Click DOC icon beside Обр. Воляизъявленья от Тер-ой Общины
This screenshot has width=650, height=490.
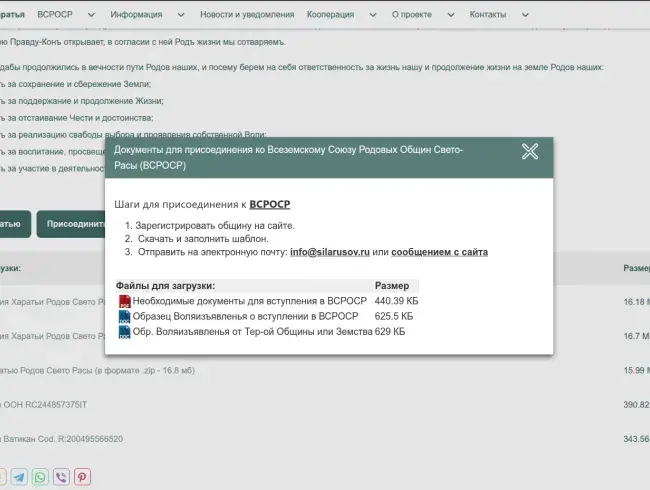(x=124, y=332)
